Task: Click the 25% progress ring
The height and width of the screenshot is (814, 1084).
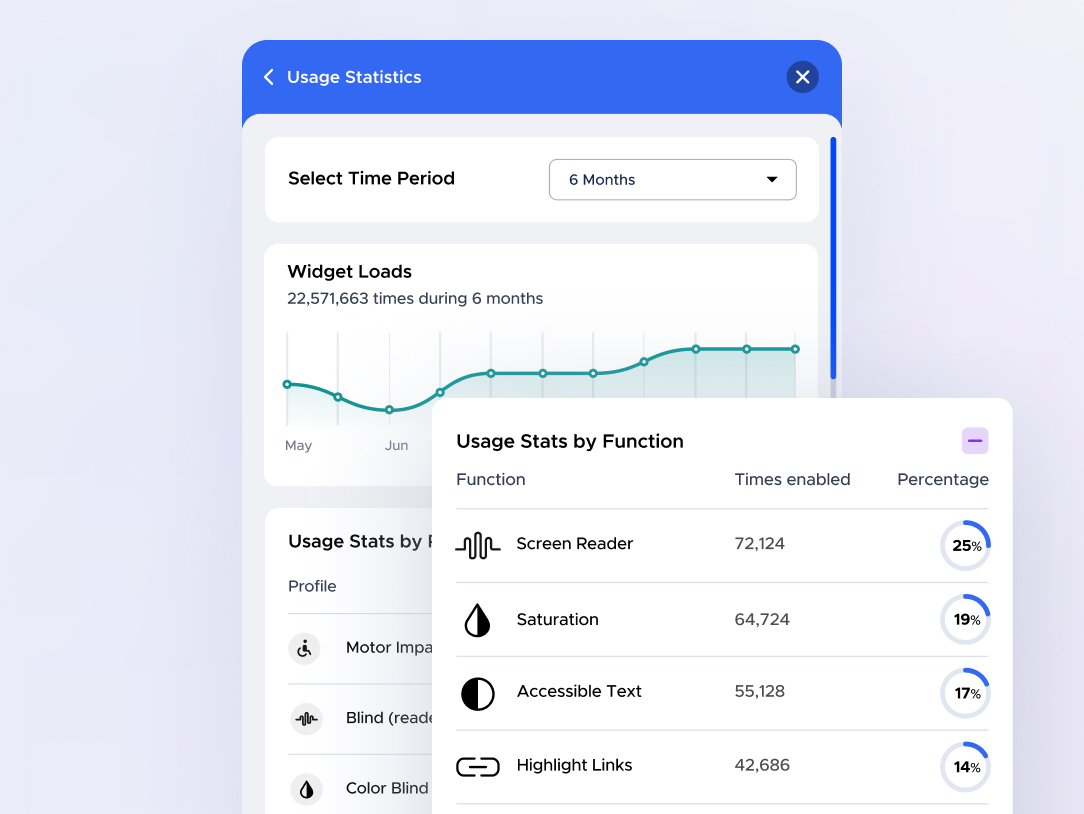Action: coord(965,546)
